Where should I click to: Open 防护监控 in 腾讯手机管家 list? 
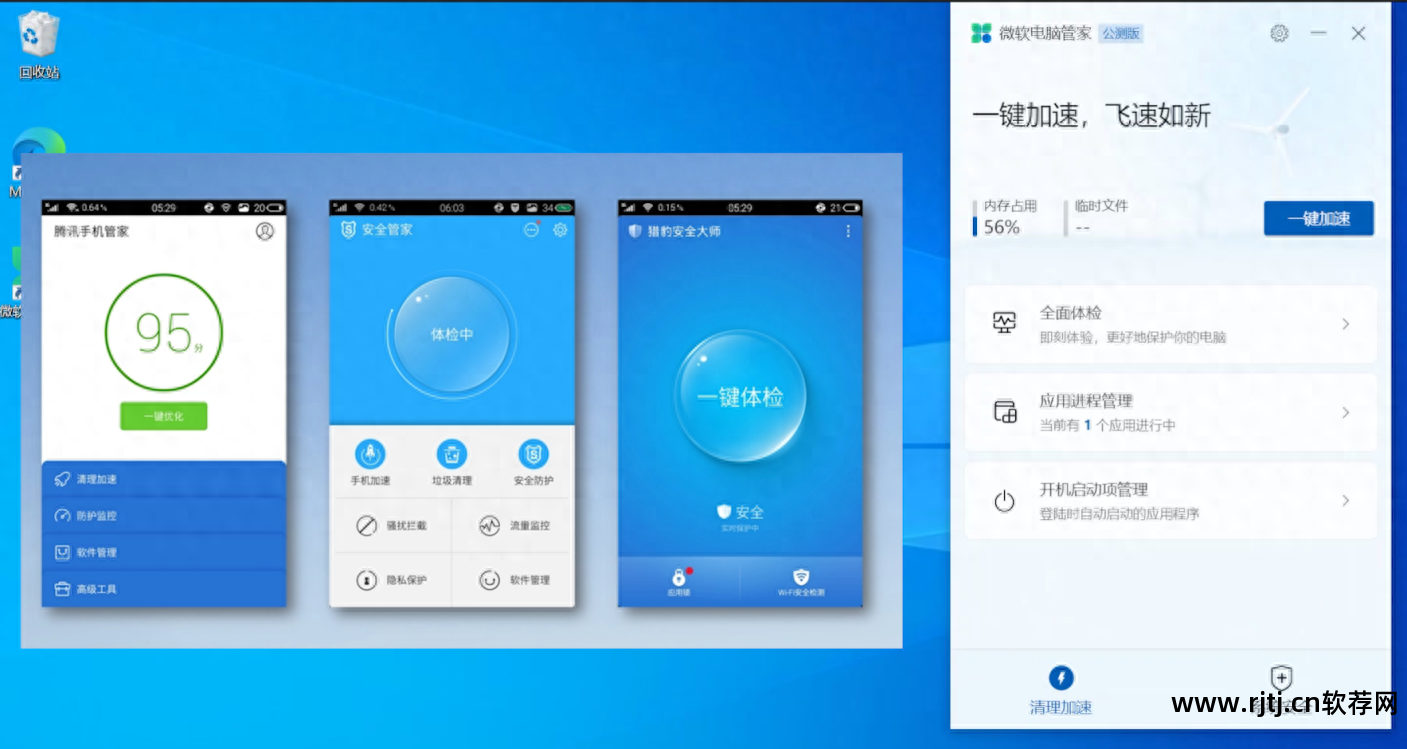(x=164, y=516)
